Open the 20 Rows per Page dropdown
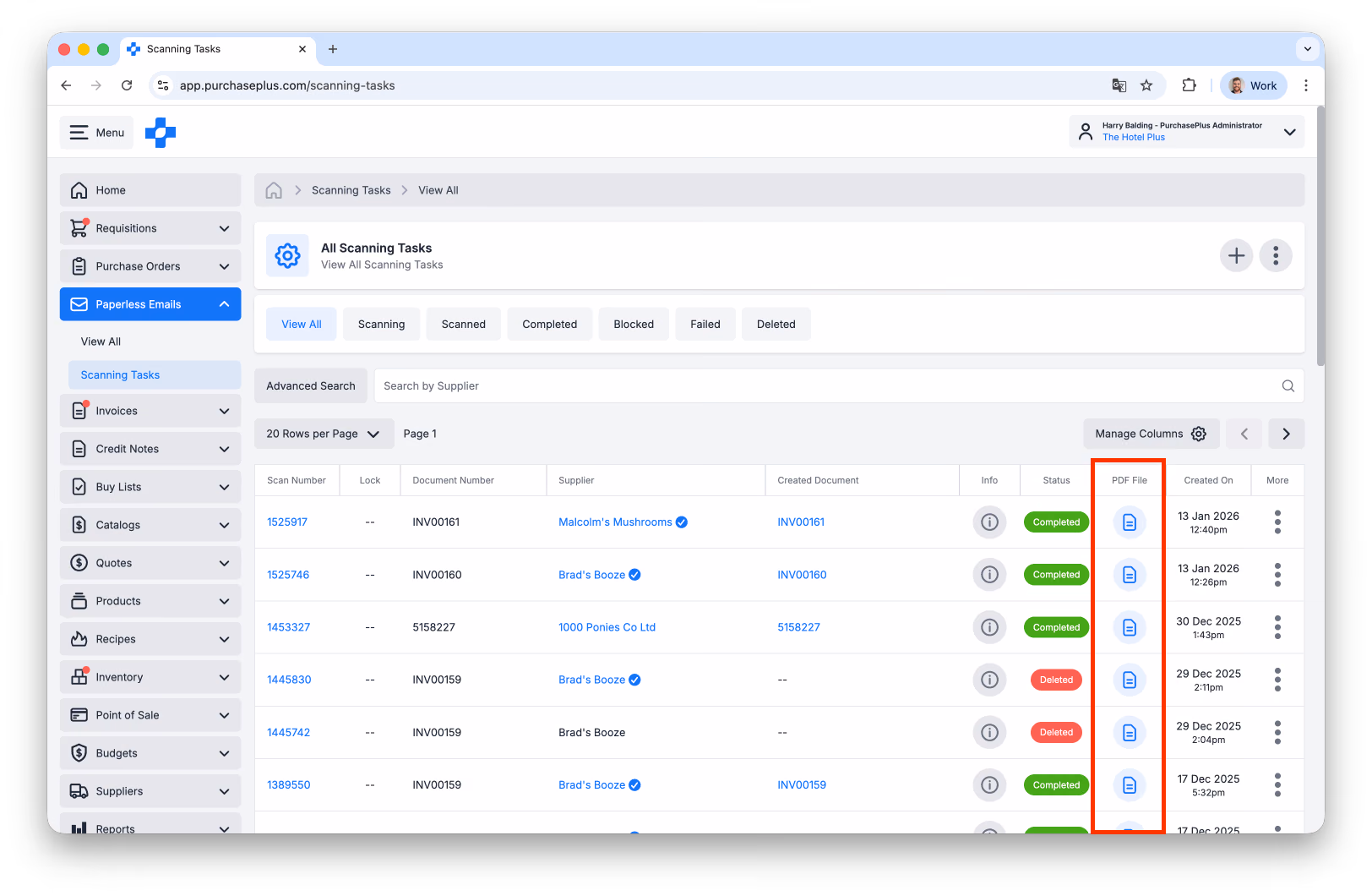1372x896 pixels. click(x=324, y=434)
